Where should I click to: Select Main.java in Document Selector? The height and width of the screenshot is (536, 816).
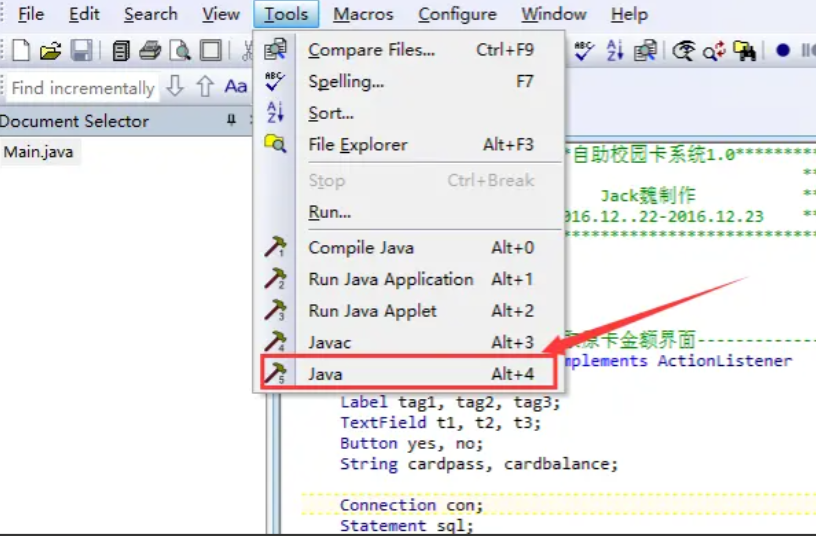pos(39,152)
